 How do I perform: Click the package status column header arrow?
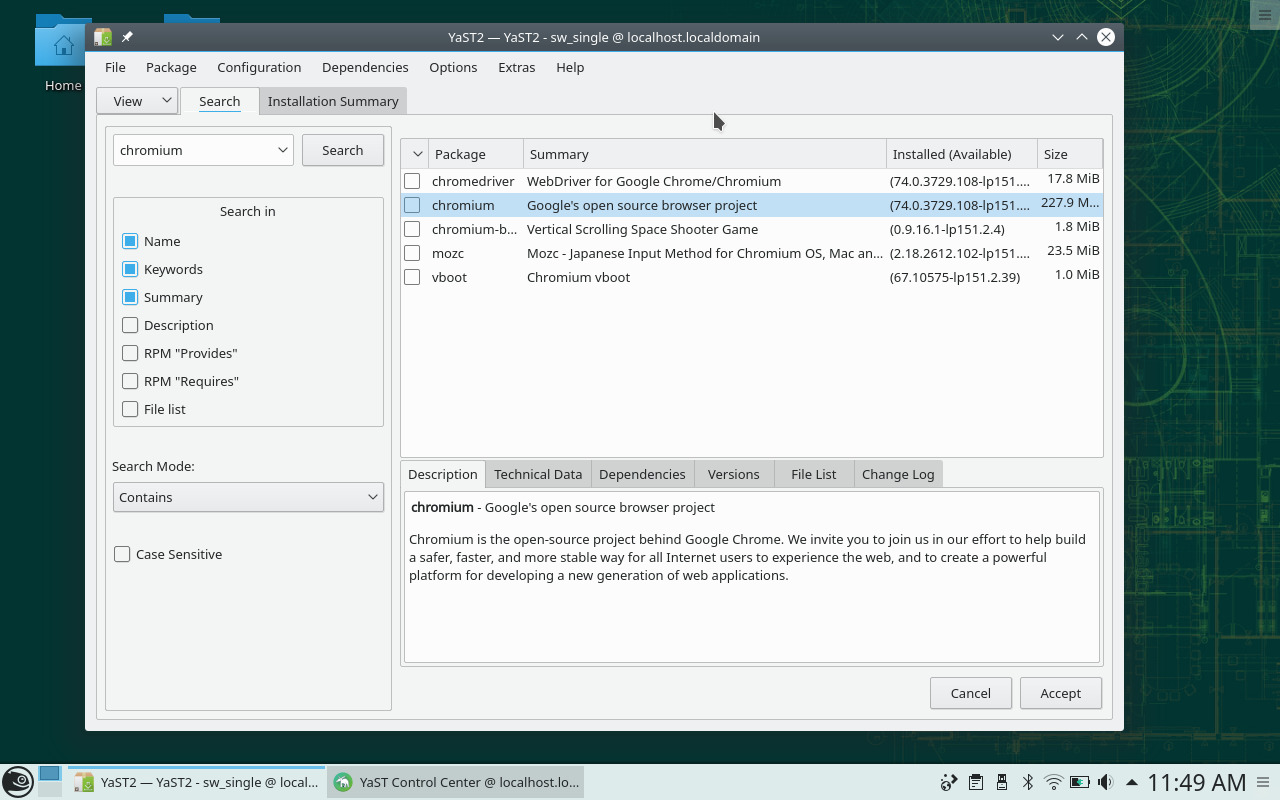[417, 154]
